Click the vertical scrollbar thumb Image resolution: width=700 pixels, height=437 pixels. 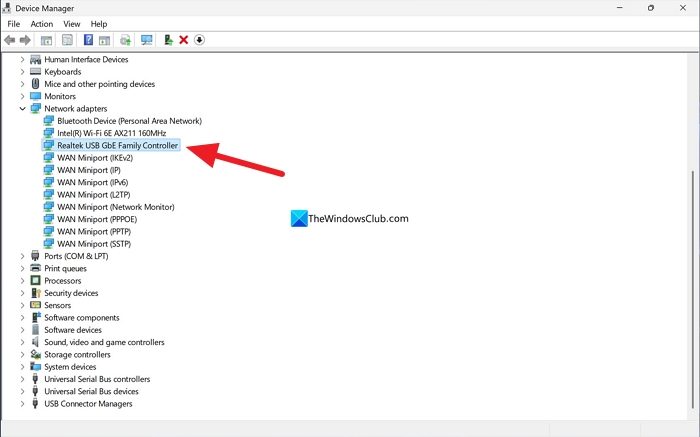coord(693,289)
